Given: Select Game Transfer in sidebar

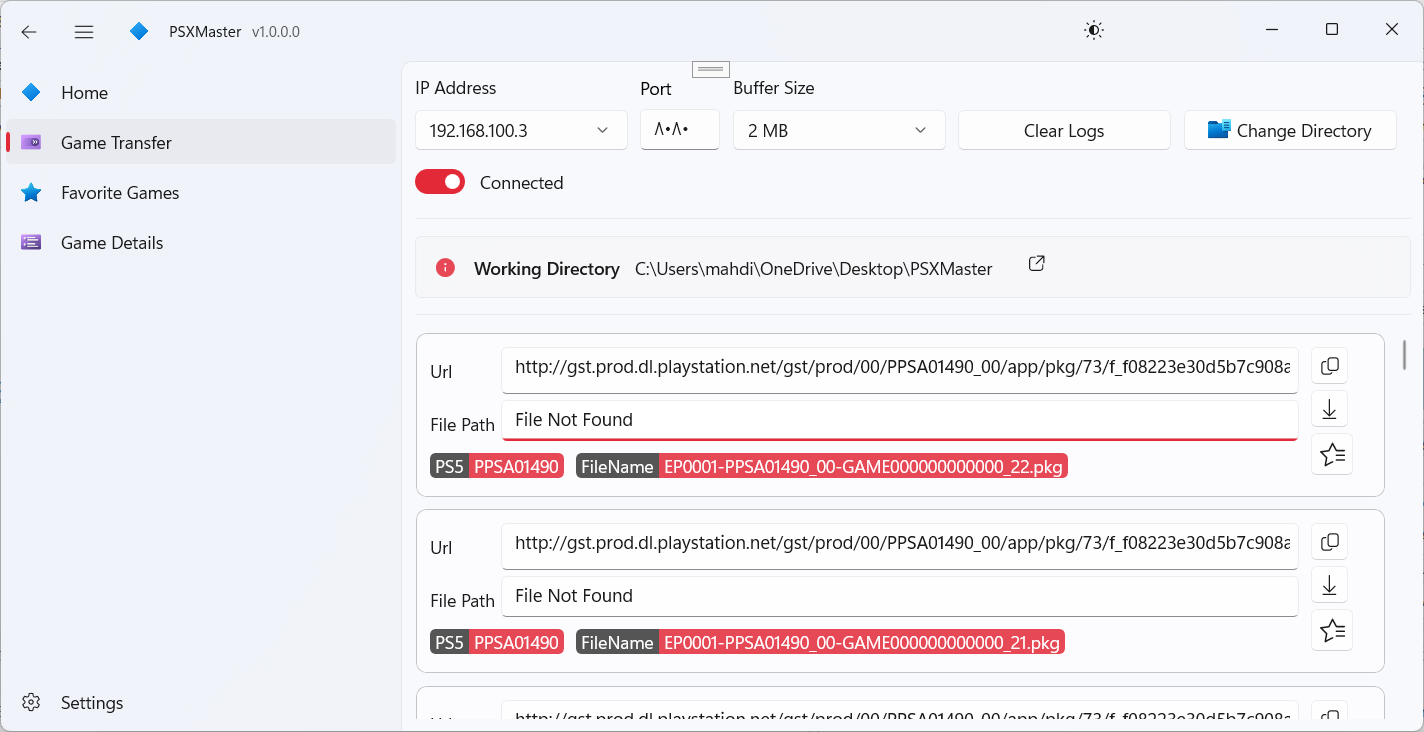Looking at the screenshot, I should pos(200,143).
